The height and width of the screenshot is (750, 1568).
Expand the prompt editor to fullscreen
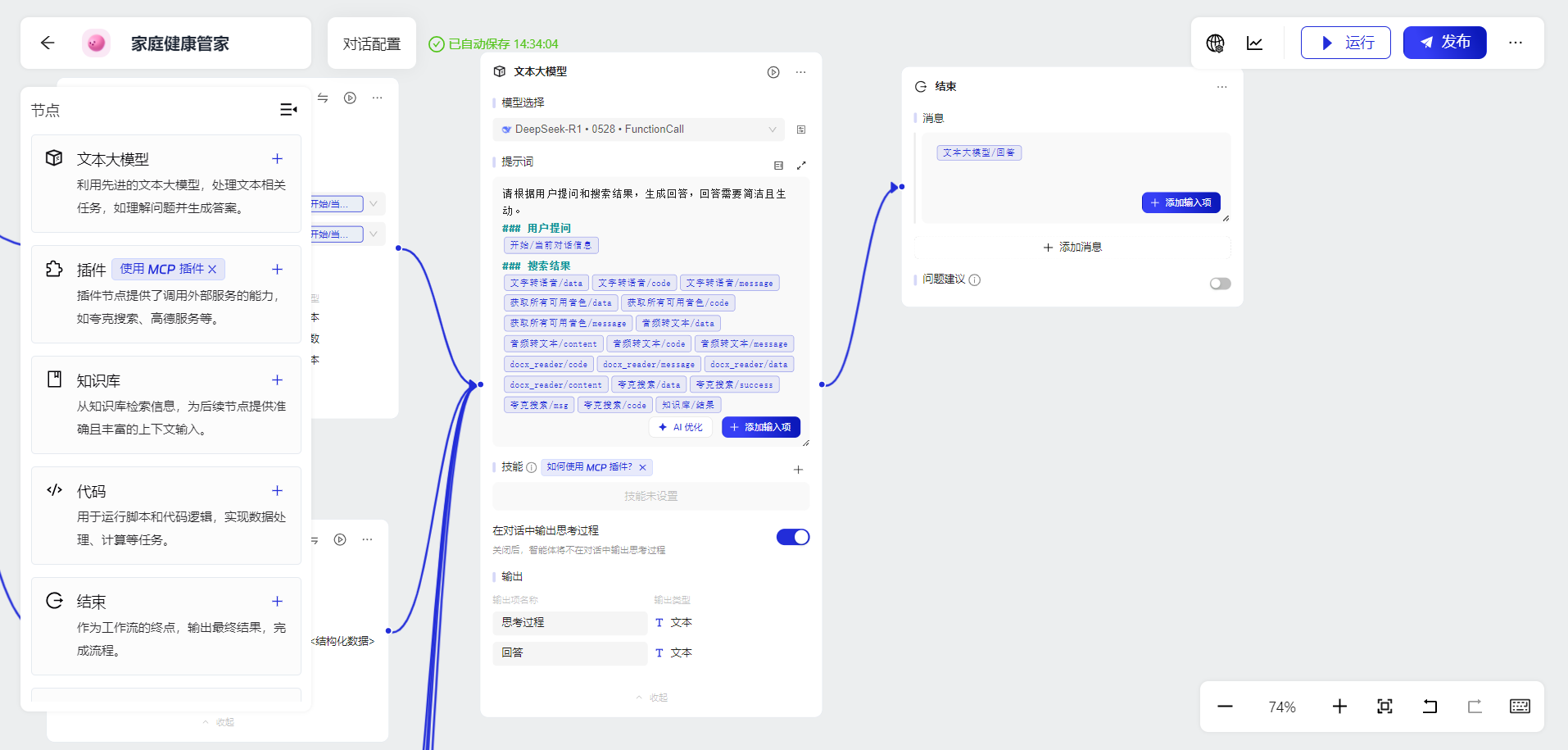point(801,166)
